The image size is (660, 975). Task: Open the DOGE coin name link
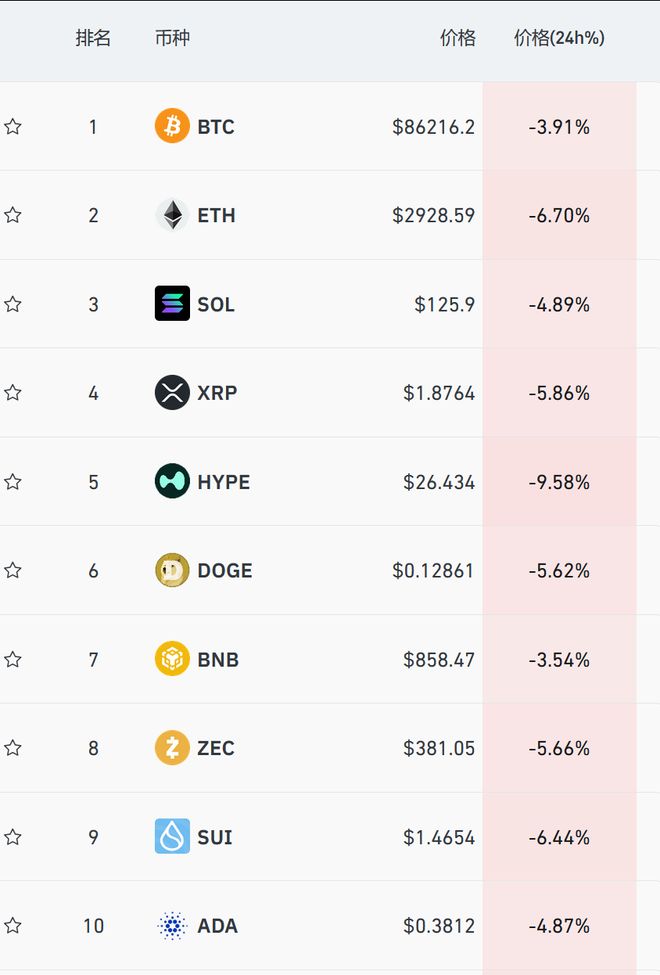(225, 571)
